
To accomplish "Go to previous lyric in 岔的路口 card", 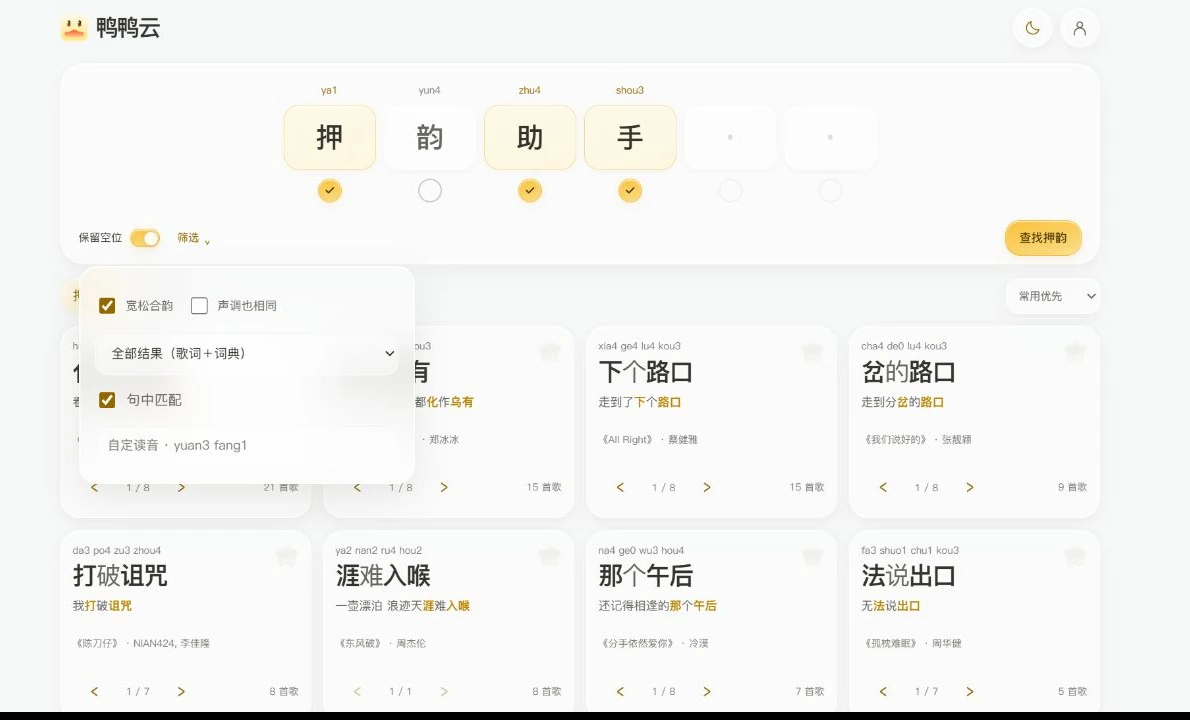I will [x=883, y=487].
